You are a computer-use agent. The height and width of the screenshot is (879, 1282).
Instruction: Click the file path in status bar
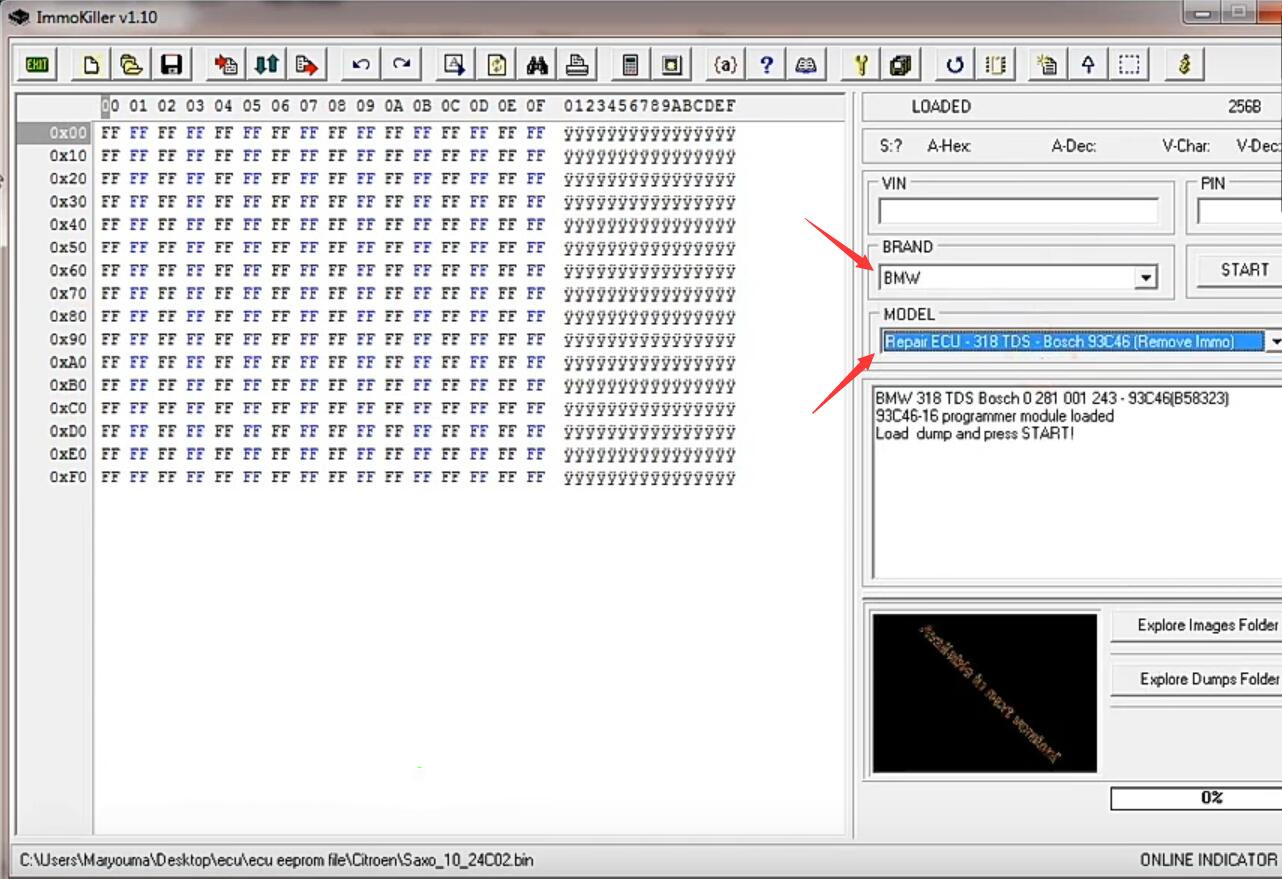pos(277,860)
